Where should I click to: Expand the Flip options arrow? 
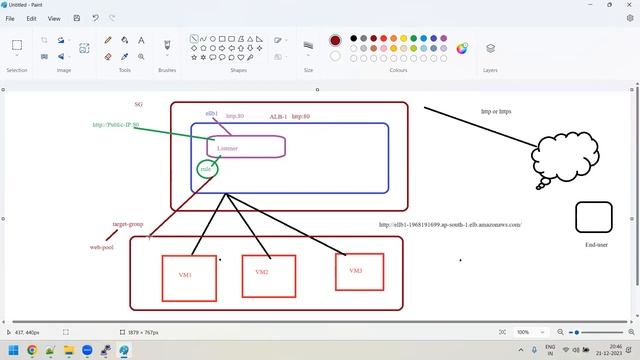pyautogui.click(x=69, y=57)
